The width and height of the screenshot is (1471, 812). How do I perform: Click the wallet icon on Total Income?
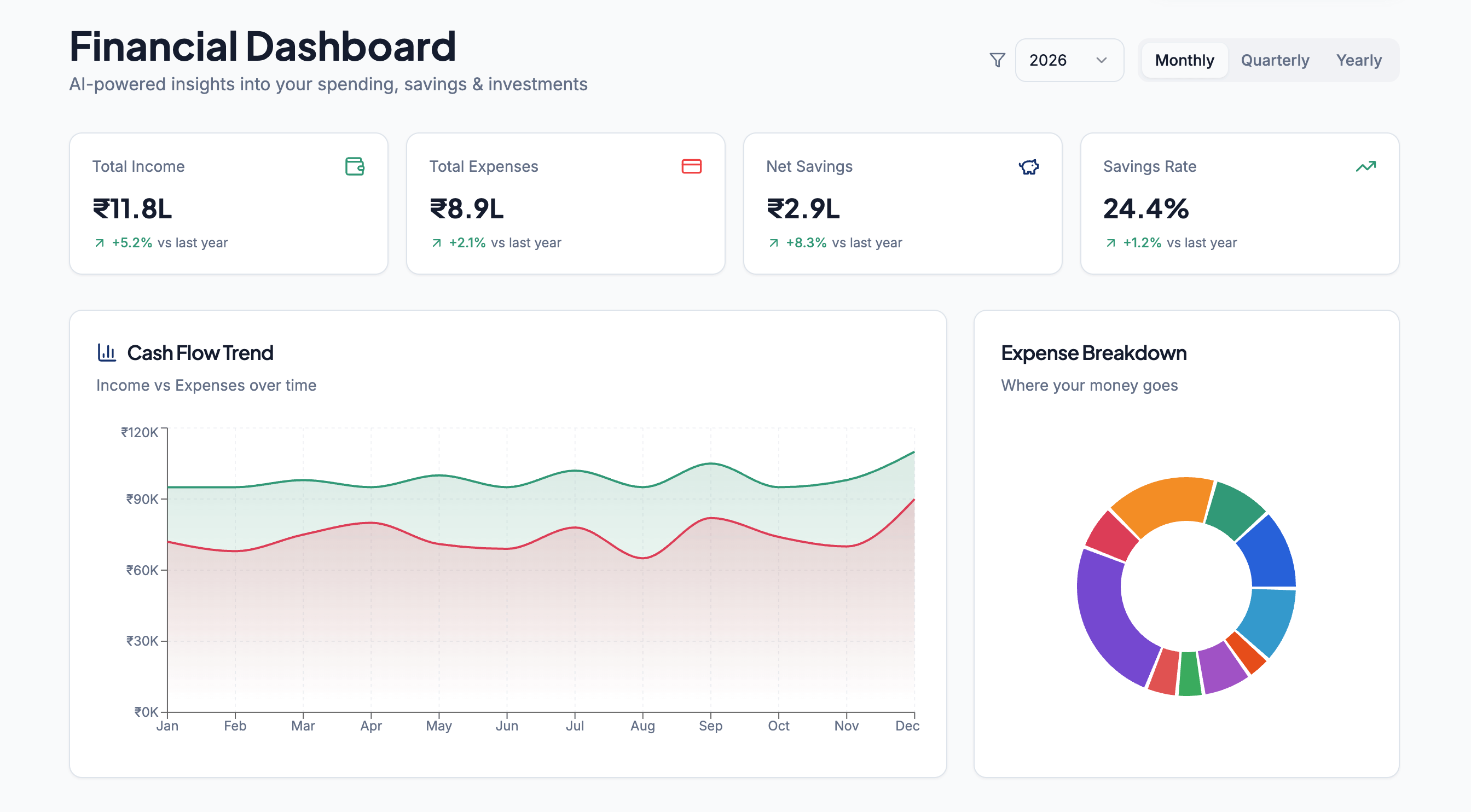click(x=355, y=166)
